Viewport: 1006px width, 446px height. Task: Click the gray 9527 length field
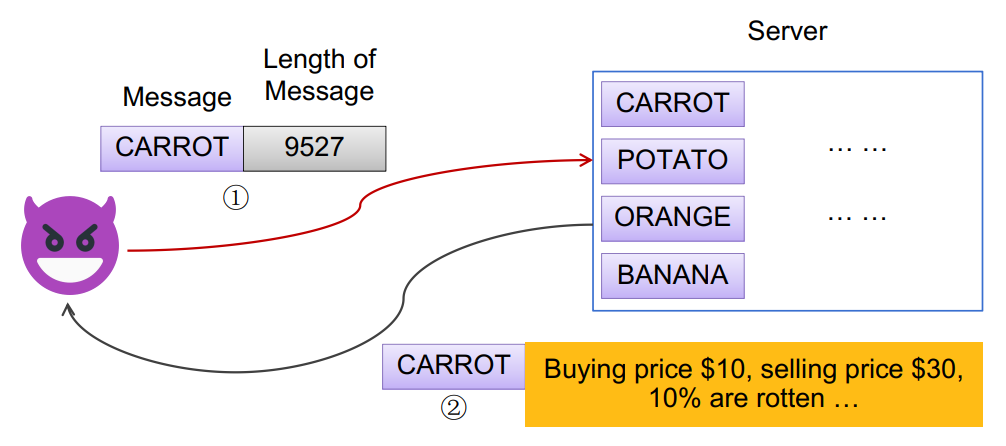click(314, 148)
